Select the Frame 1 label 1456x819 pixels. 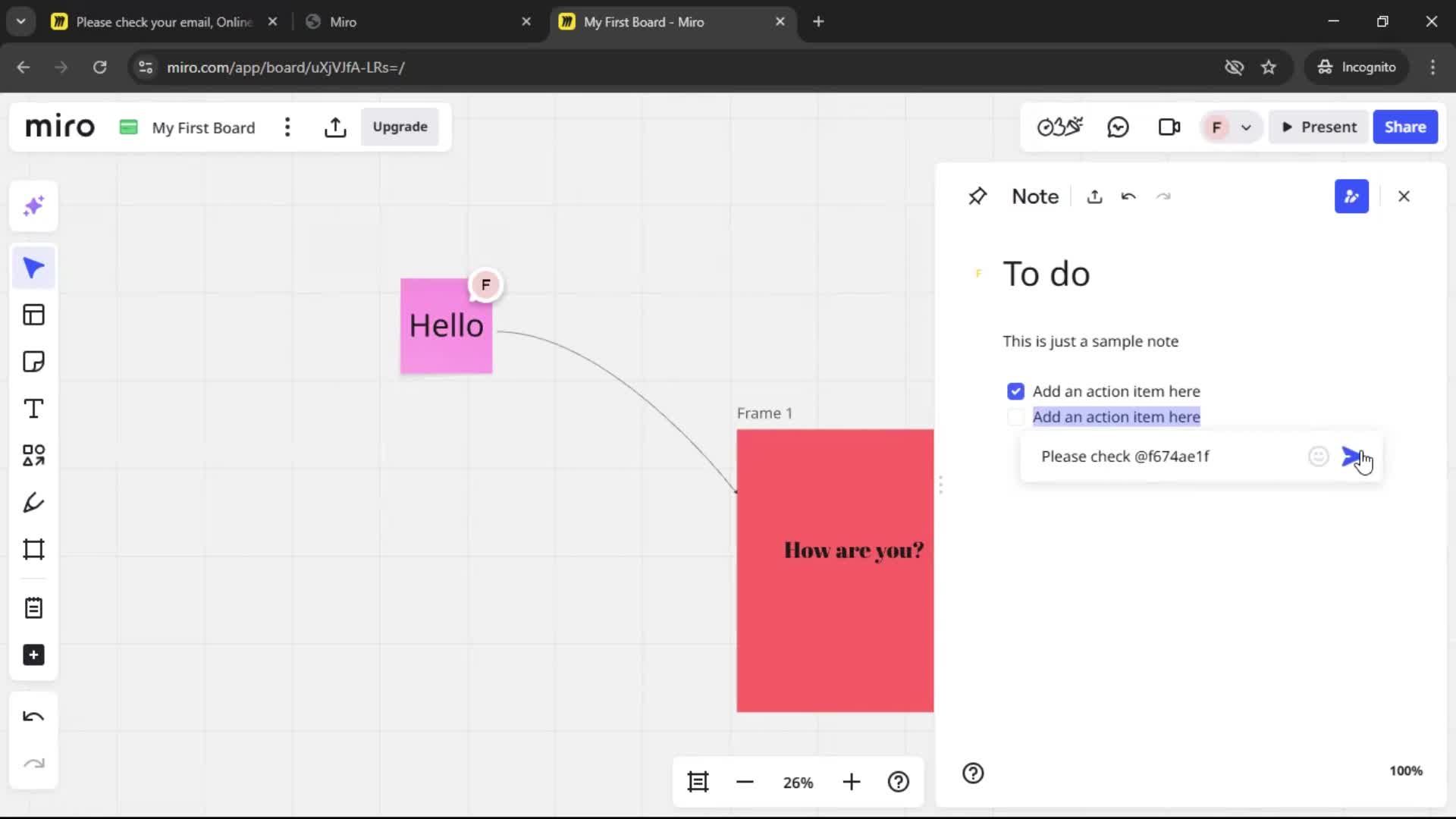764,413
